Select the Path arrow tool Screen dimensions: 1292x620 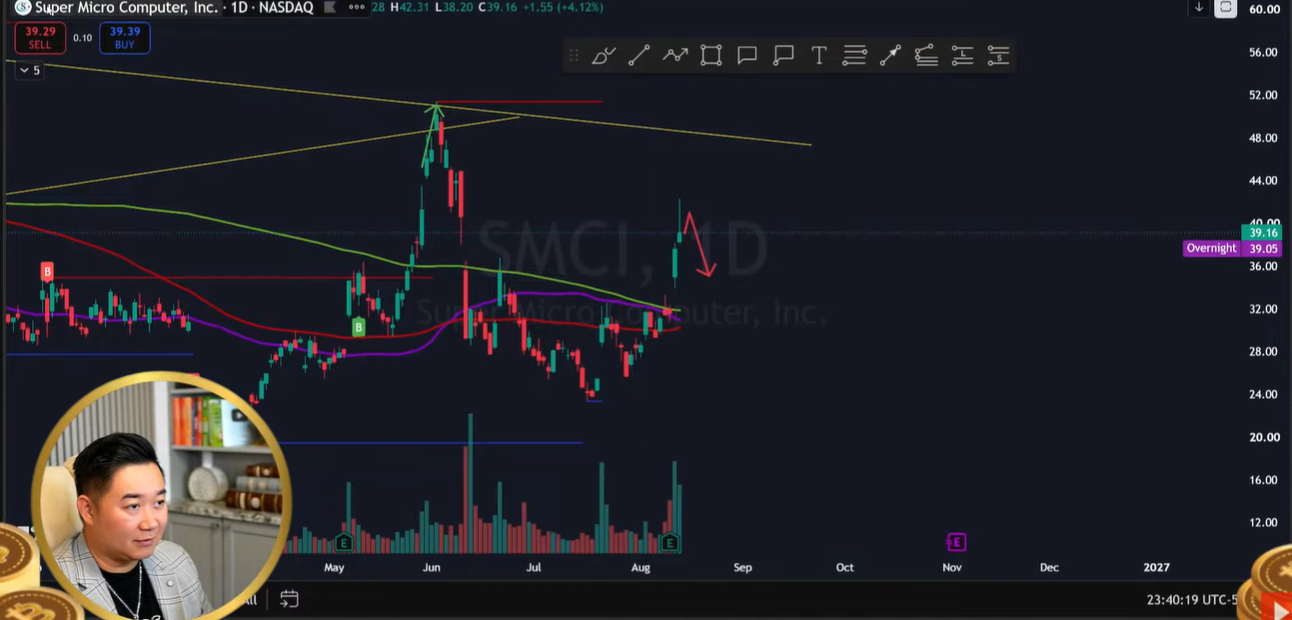coord(675,56)
